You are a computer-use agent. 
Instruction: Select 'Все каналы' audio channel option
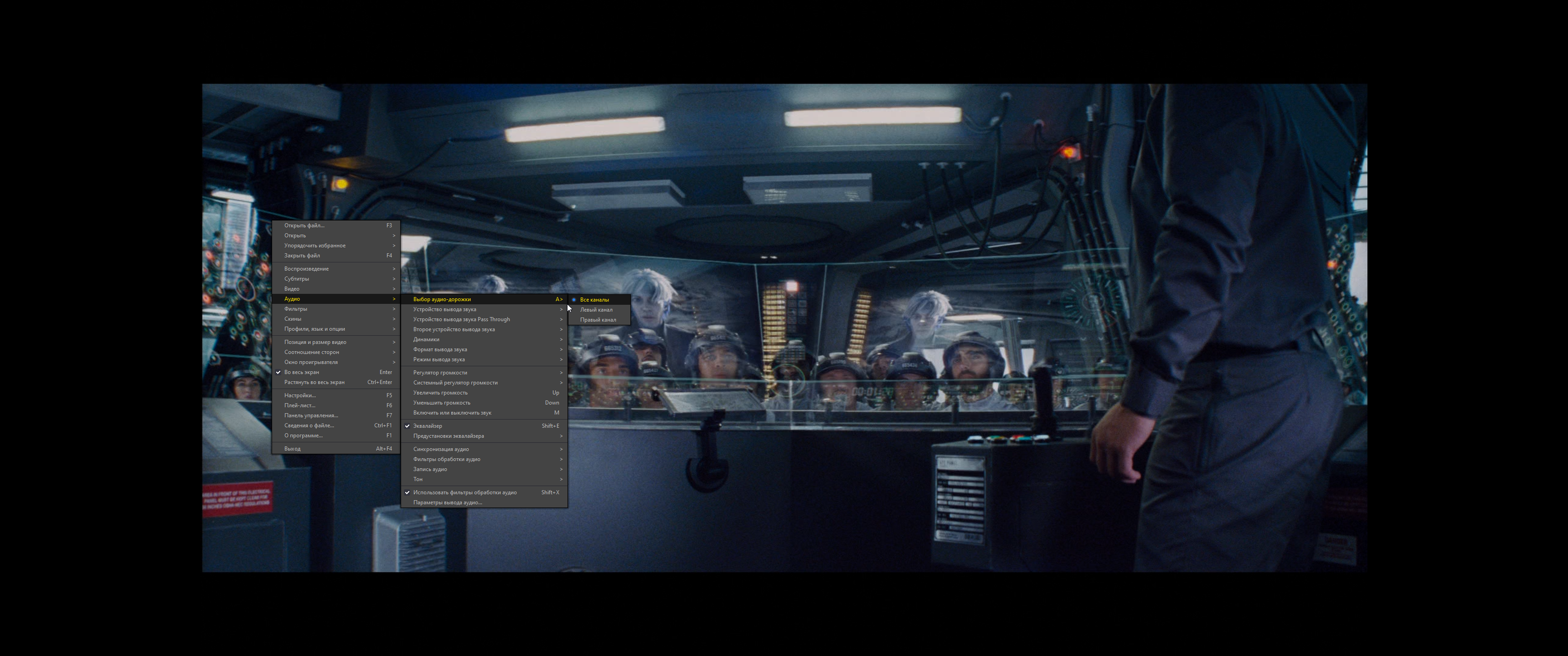point(594,299)
